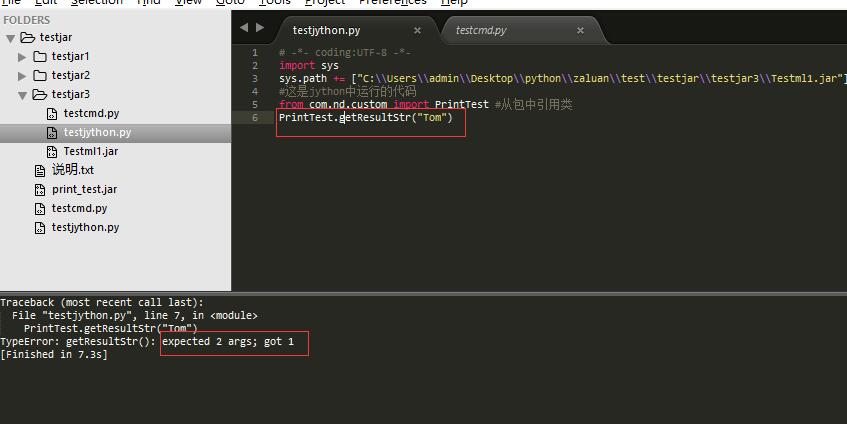Select the testjar root folder name
Screen dimensions: 847x424
(56, 37)
